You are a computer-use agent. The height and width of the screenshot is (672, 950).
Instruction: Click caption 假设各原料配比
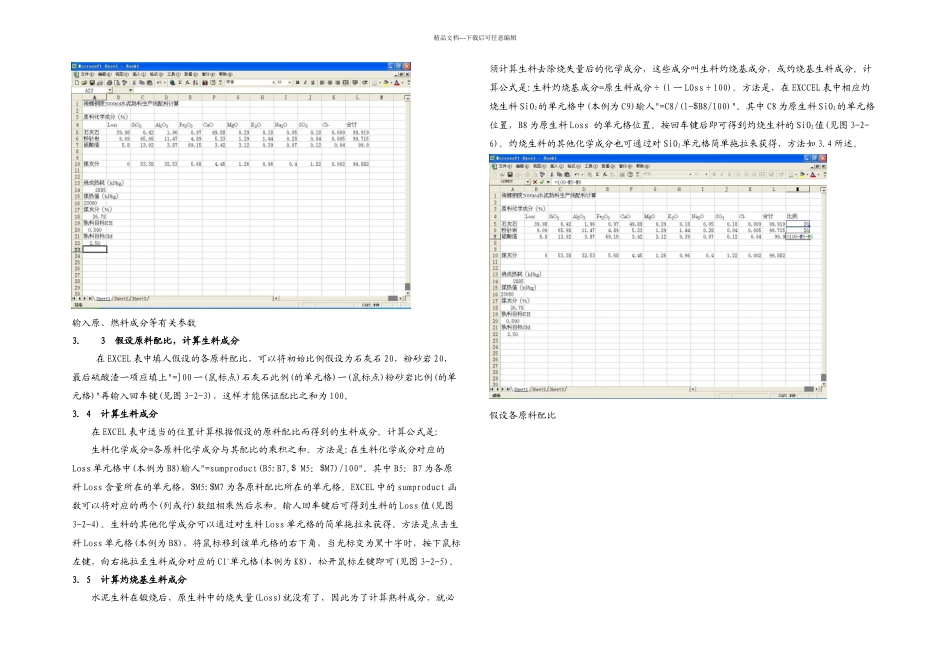[522, 415]
